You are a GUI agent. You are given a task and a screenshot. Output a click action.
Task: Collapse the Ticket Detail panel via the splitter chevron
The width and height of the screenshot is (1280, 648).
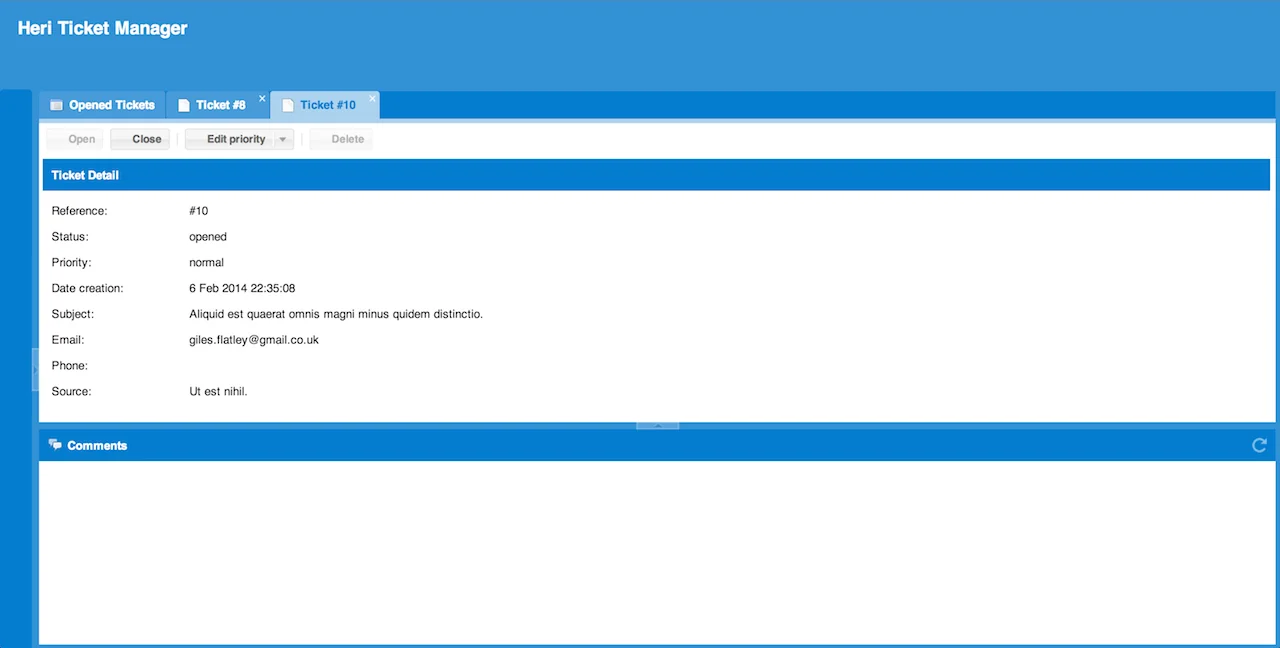pos(657,424)
